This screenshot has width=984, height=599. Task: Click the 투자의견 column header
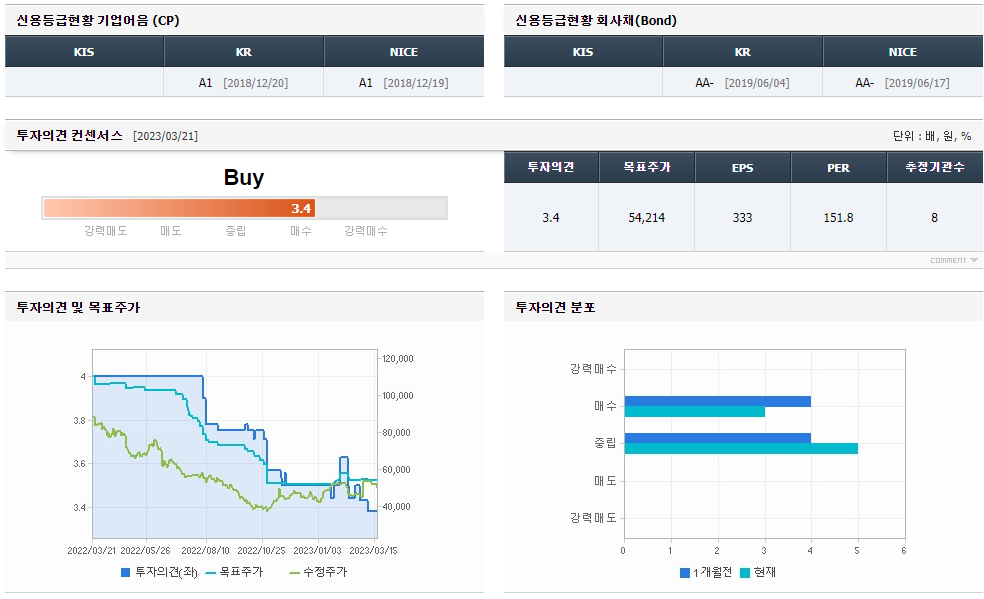[x=551, y=167]
